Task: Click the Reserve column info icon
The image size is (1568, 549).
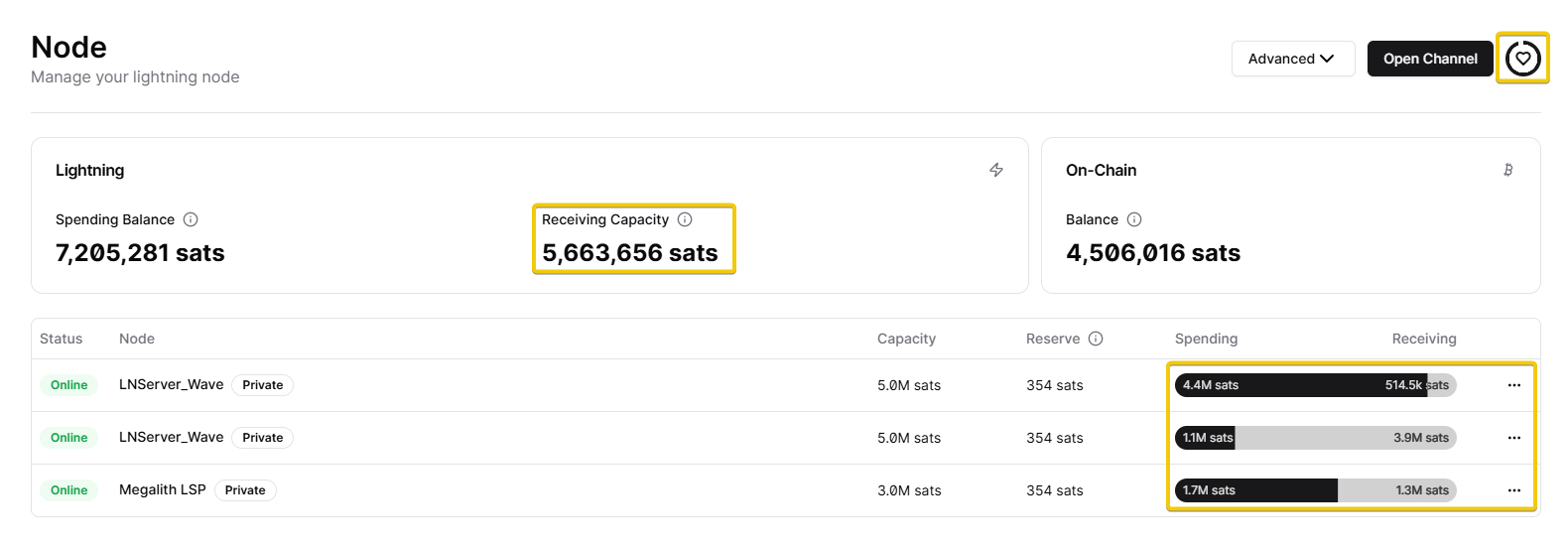Action: tap(1096, 339)
